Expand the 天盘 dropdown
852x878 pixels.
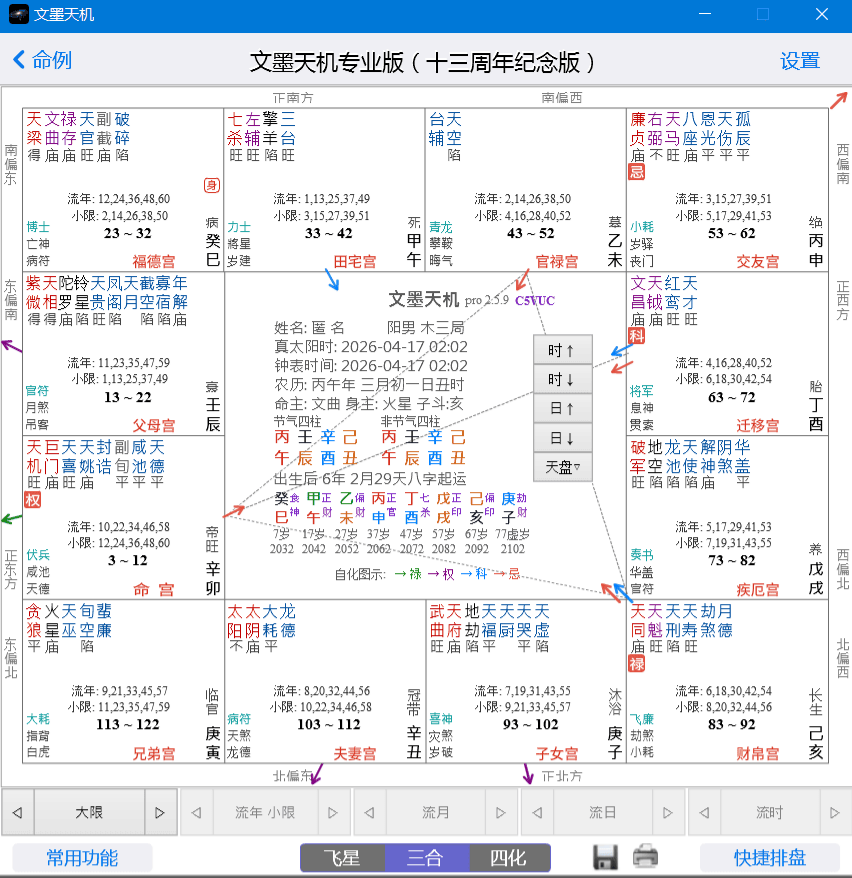click(x=562, y=466)
